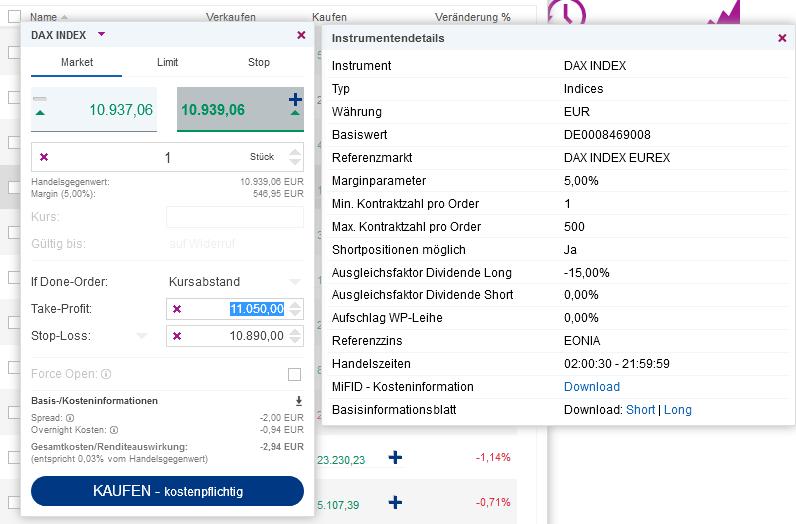Show the Force Open info icon
Viewport: 796px width, 524px height.
click(x=106, y=374)
